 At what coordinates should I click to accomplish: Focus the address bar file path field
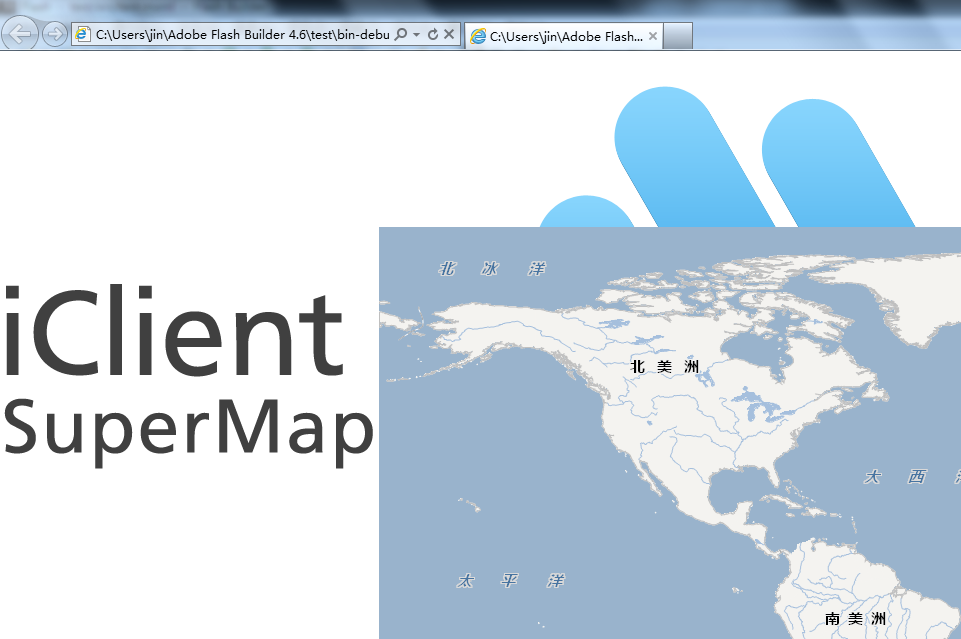(x=243, y=34)
